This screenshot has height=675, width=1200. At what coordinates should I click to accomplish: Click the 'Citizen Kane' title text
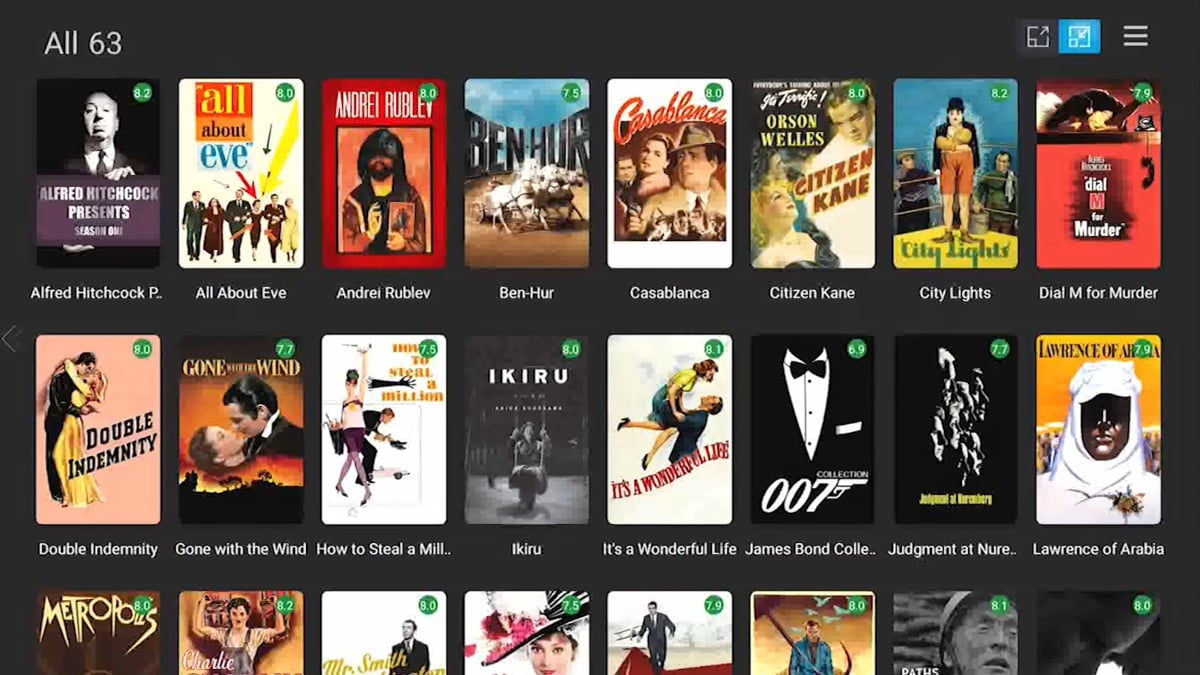pyautogui.click(x=812, y=293)
